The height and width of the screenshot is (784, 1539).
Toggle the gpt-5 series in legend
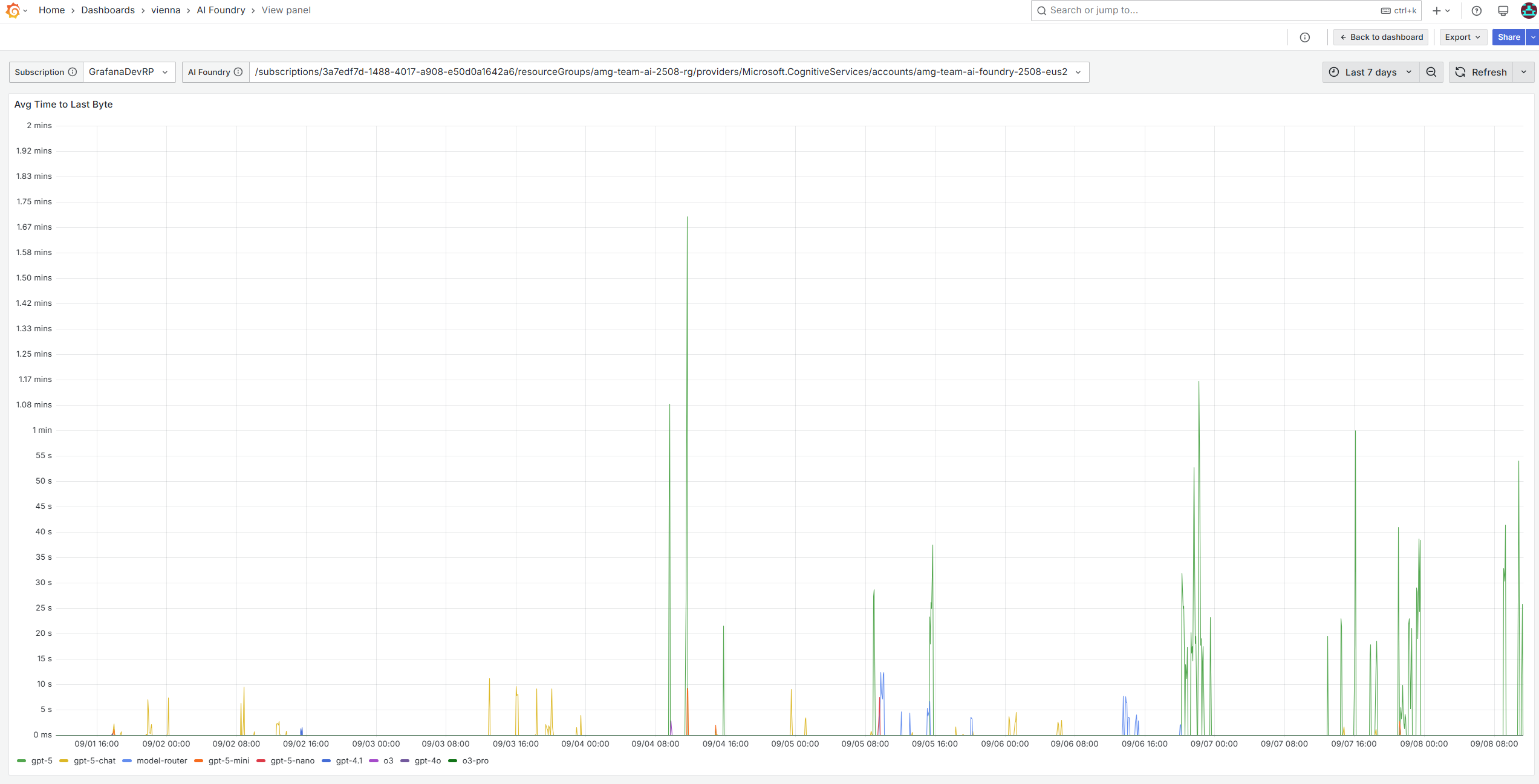(42, 760)
